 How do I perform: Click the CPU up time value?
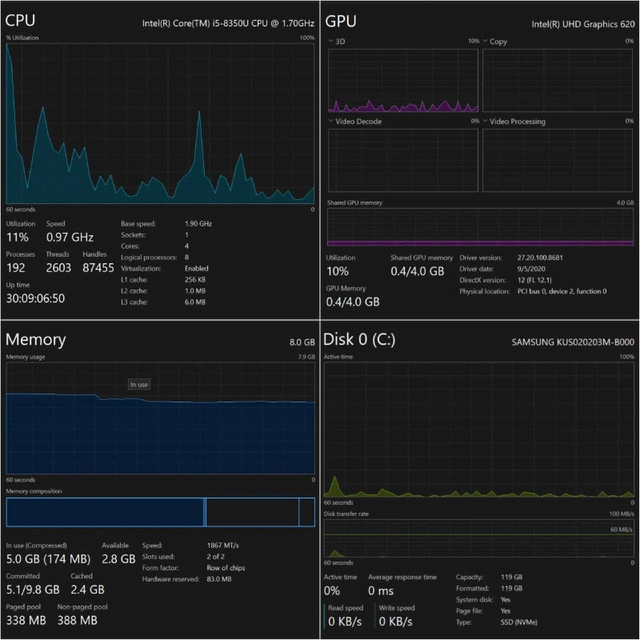36,298
